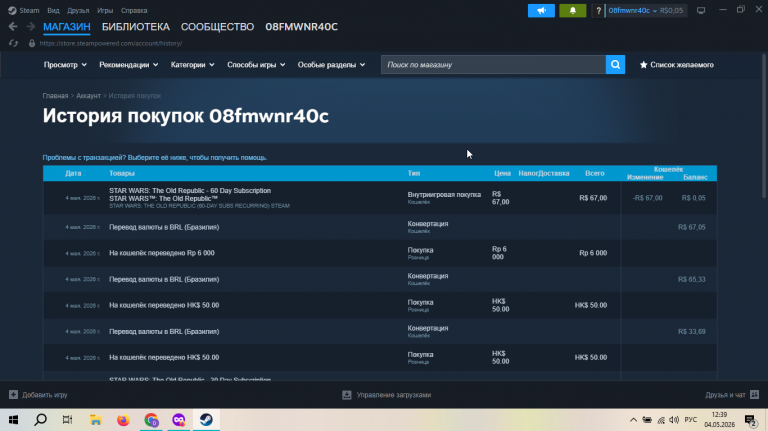Click the store search field

(x=493, y=65)
